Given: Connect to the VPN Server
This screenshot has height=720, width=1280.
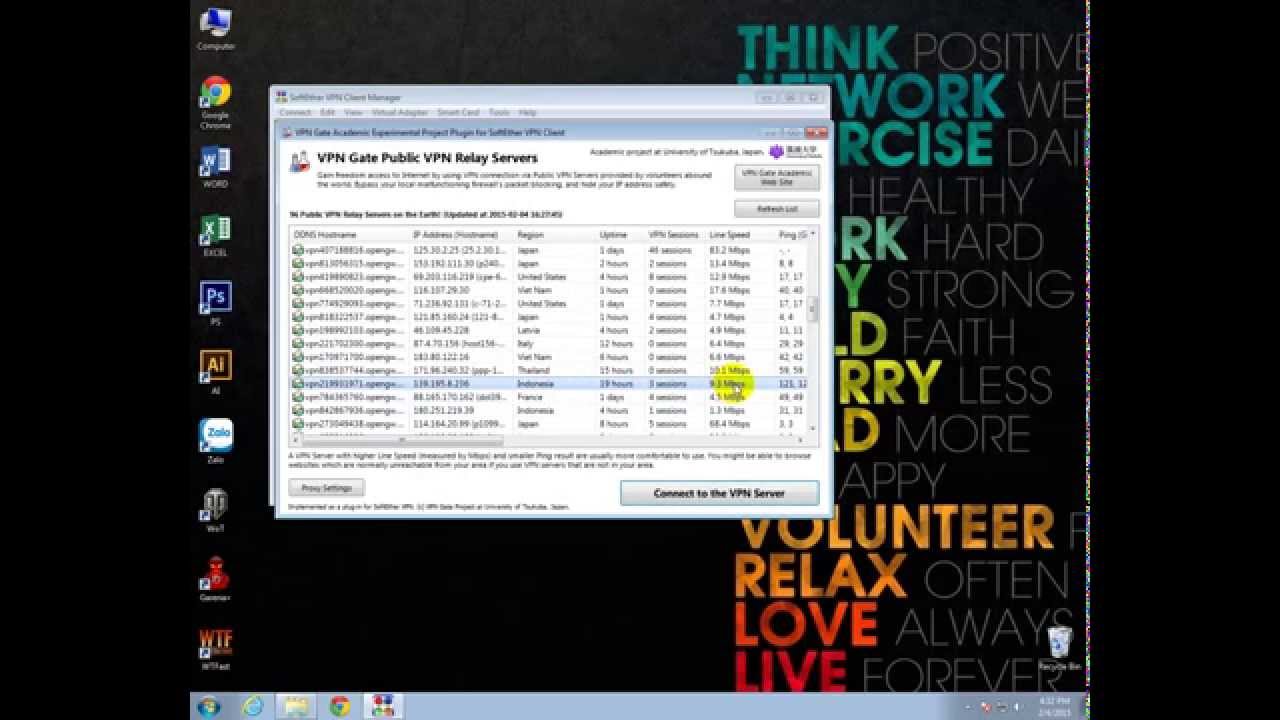Looking at the screenshot, I should [x=719, y=493].
